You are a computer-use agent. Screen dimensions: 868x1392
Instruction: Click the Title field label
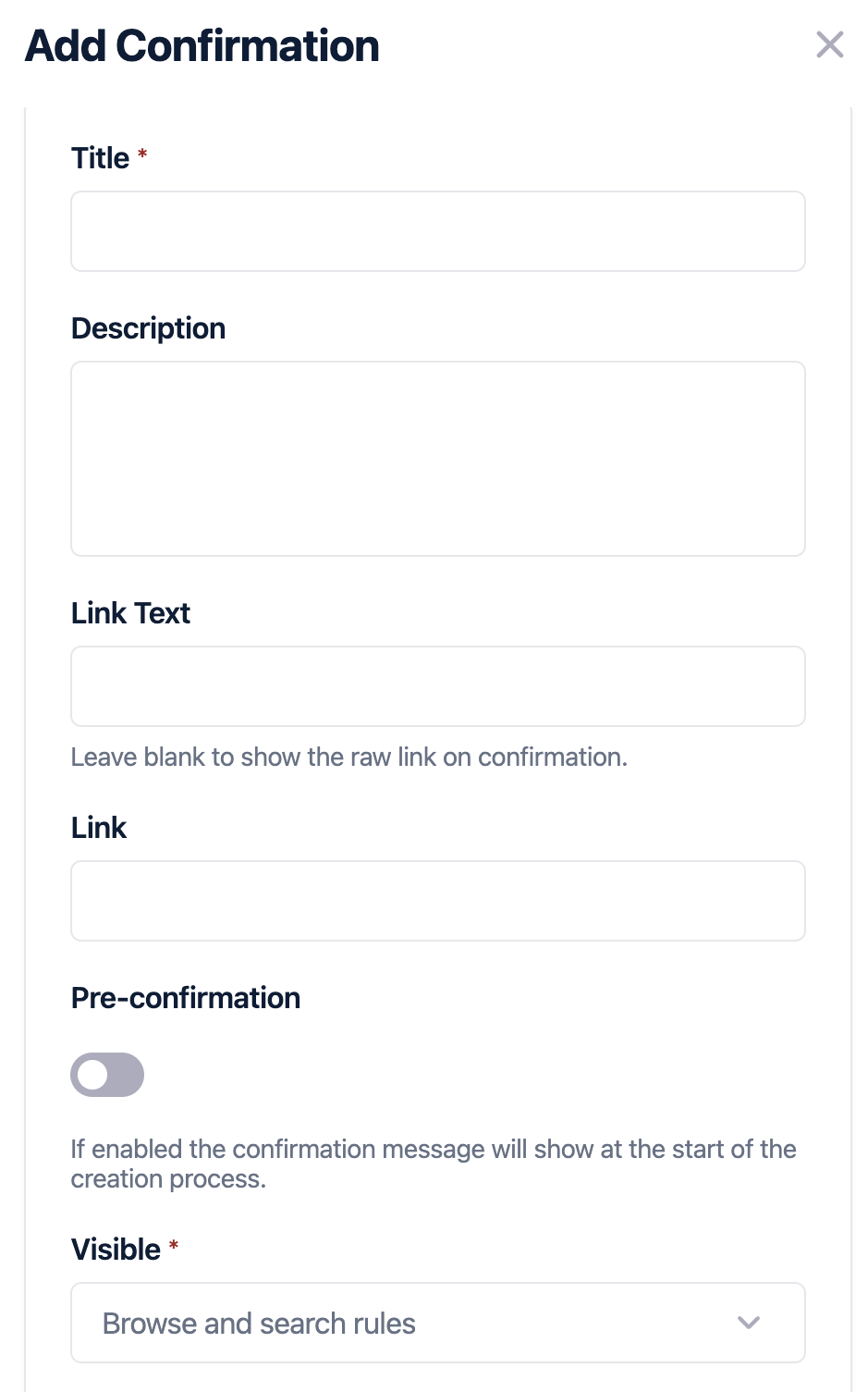(100, 158)
